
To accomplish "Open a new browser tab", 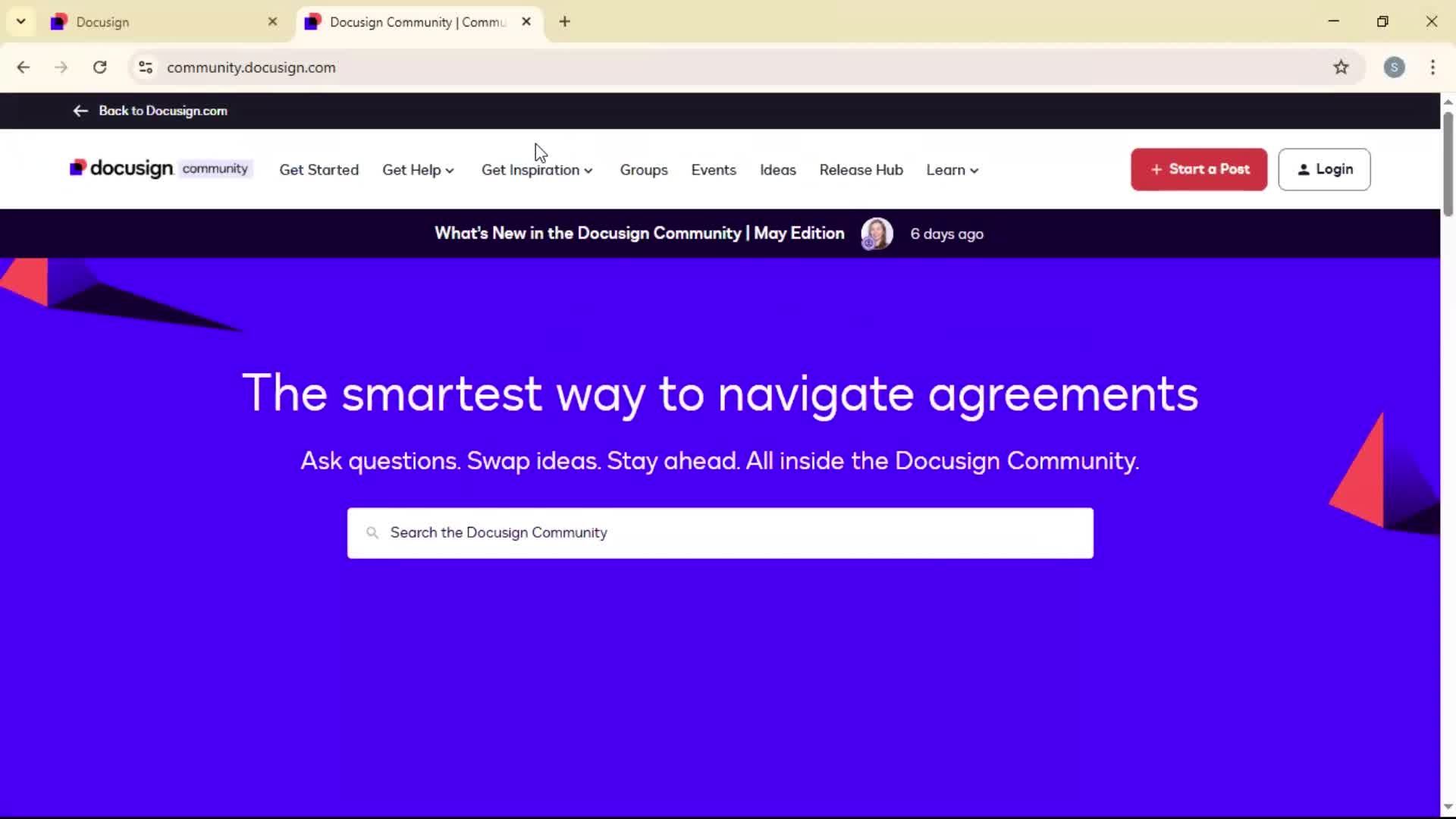I will click(564, 22).
